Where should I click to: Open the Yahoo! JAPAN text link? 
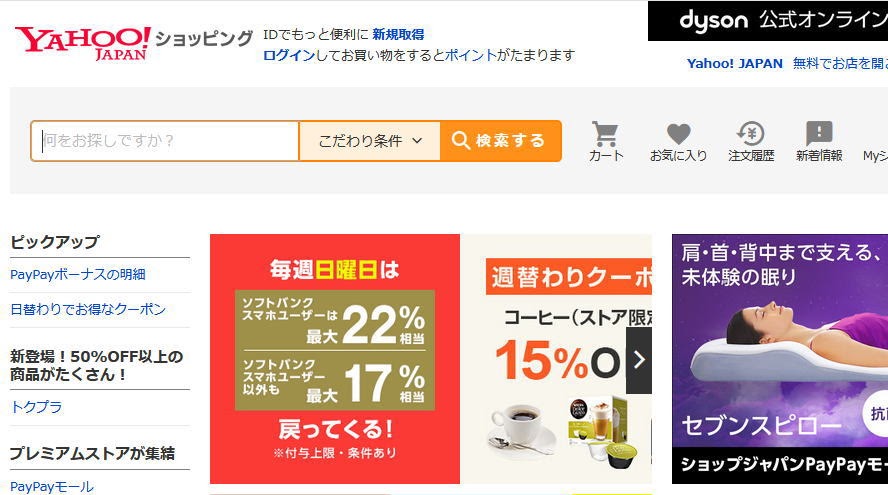tap(735, 63)
